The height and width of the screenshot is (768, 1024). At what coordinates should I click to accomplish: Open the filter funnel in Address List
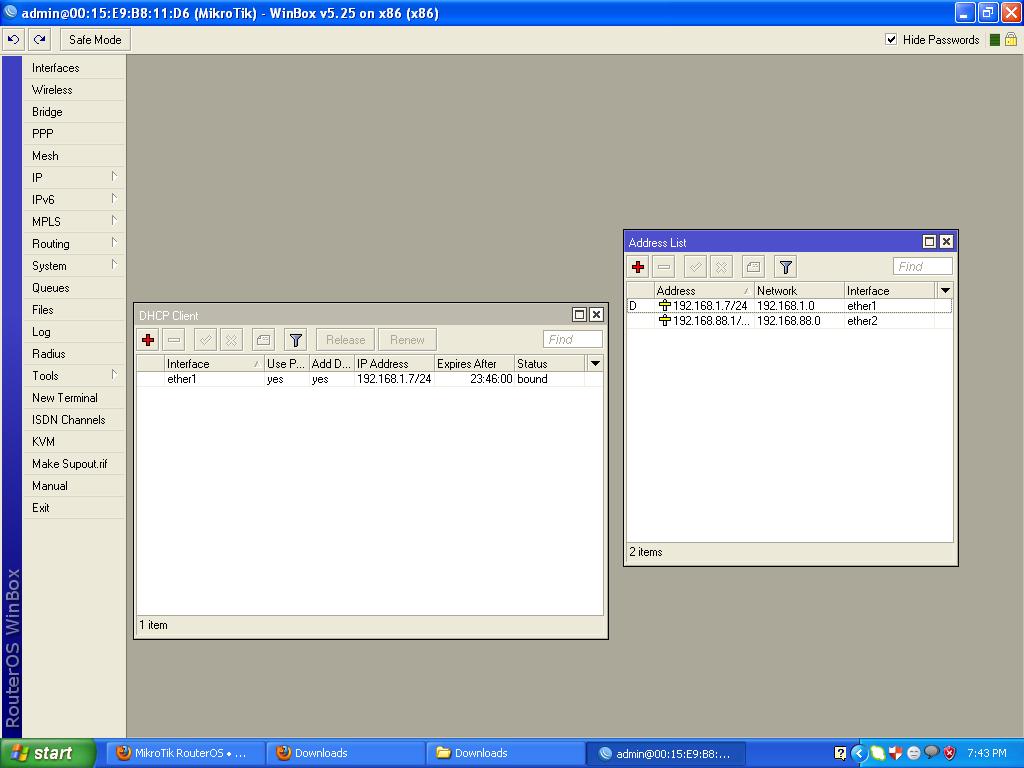786,266
